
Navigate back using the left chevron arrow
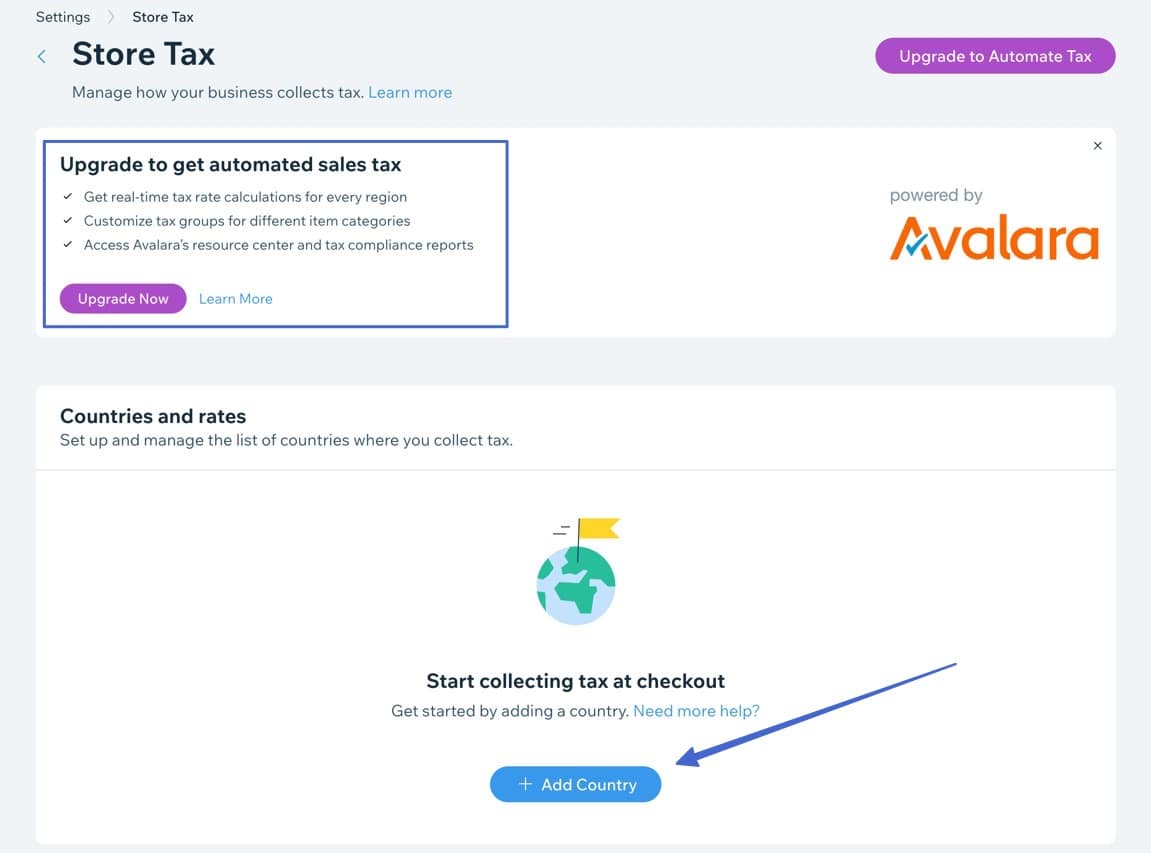click(x=41, y=56)
